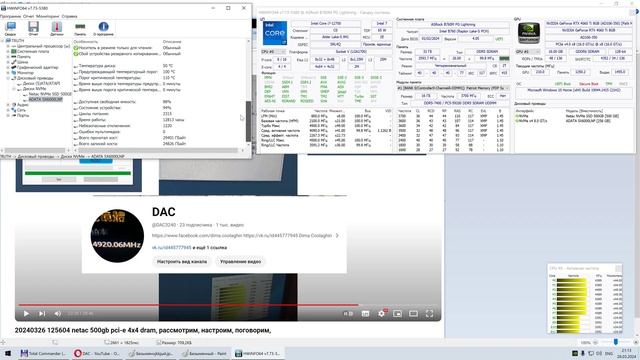
Task: Expand the Аудио tree node
Action: click(8, 105)
